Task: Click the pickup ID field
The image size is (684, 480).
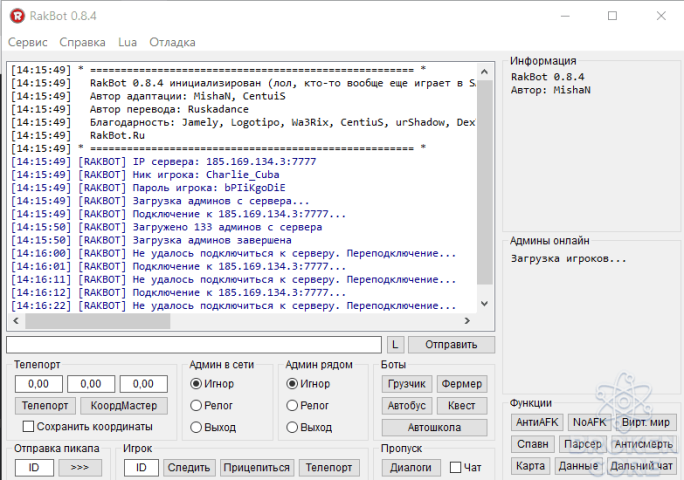Action: pyautogui.click(x=34, y=468)
